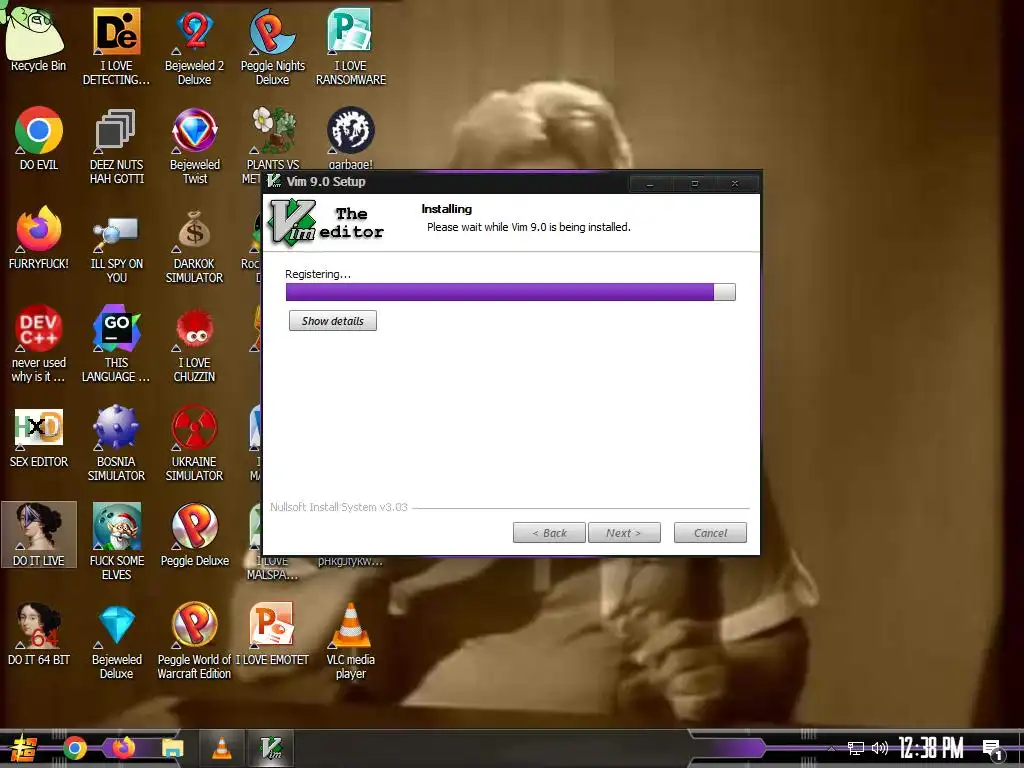Cancel the Vim 9.0 installation
1024x768 pixels.
click(x=710, y=533)
